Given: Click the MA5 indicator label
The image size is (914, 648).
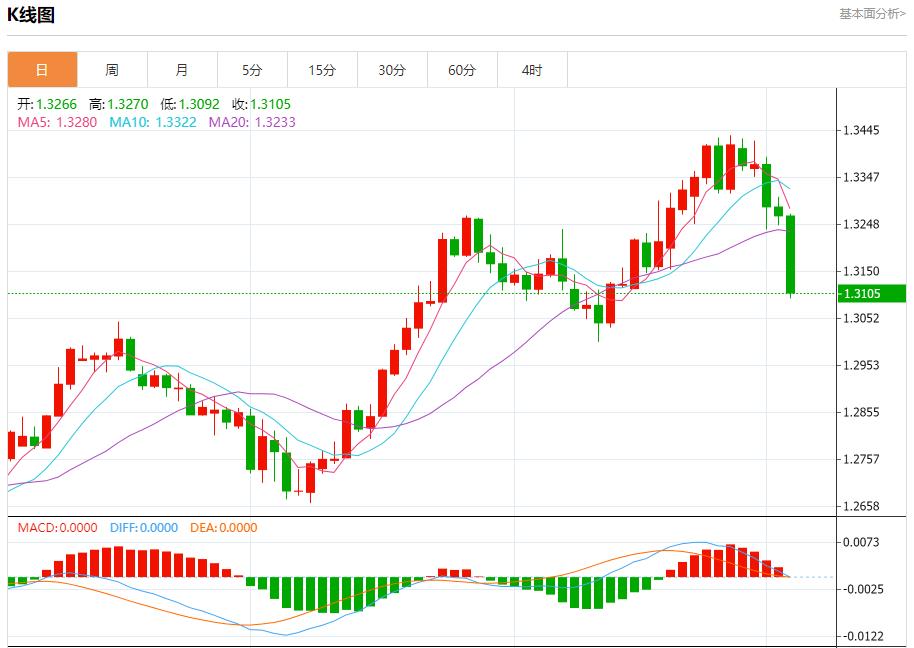Looking at the screenshot, I should pos(57,122).
